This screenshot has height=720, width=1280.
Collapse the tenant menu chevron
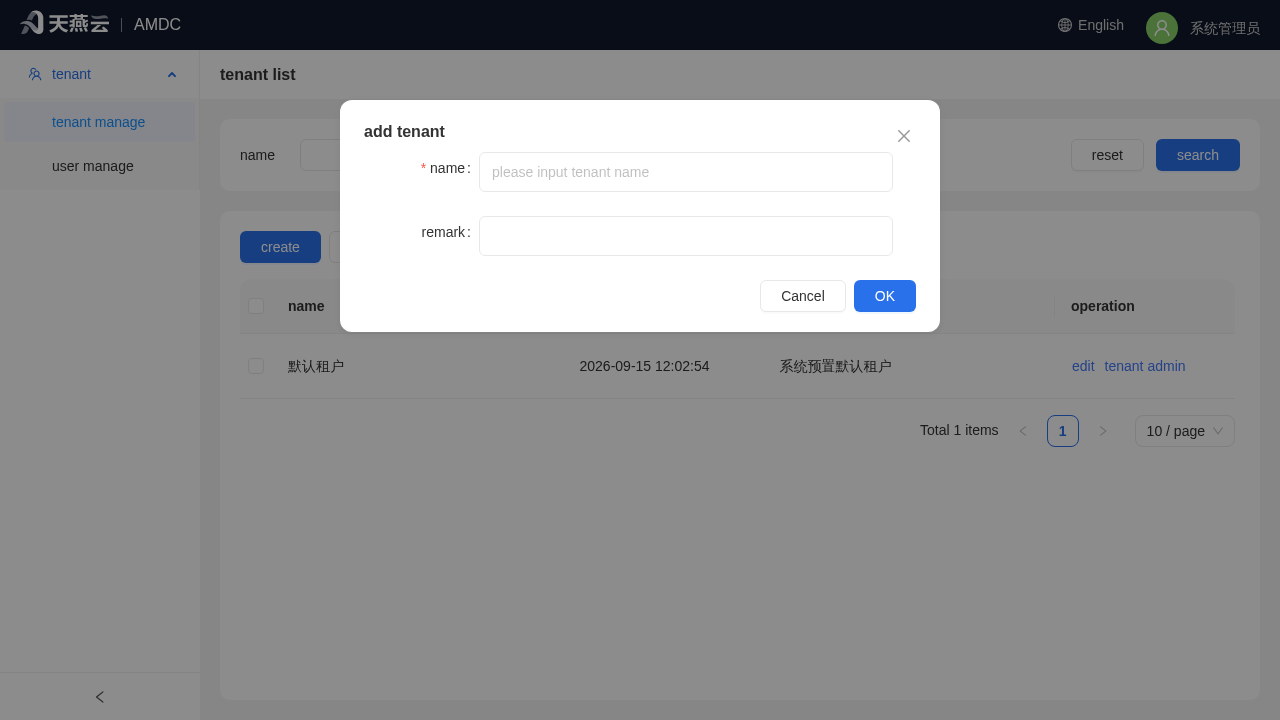coord(172,74)
